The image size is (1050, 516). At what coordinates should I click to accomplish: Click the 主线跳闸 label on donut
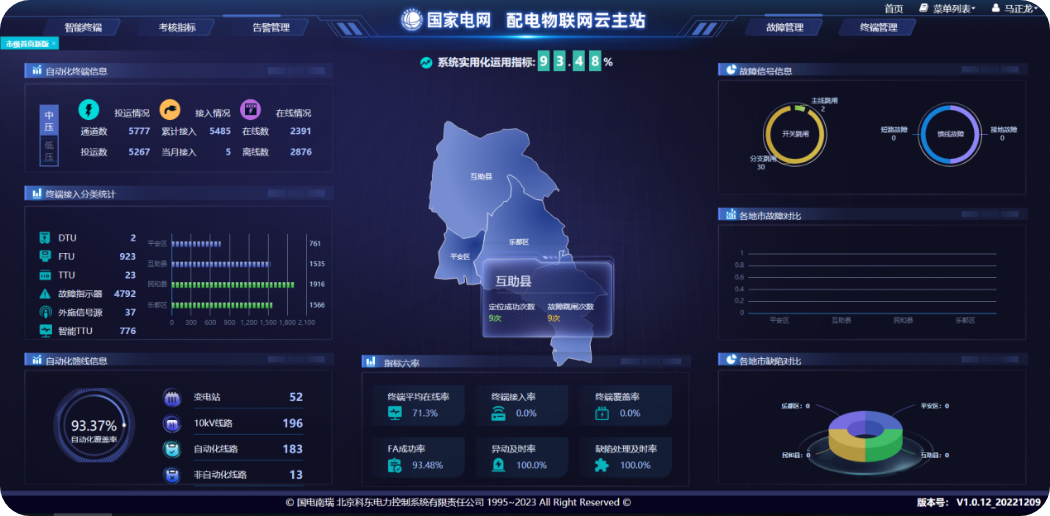click(x=823, y=100)
